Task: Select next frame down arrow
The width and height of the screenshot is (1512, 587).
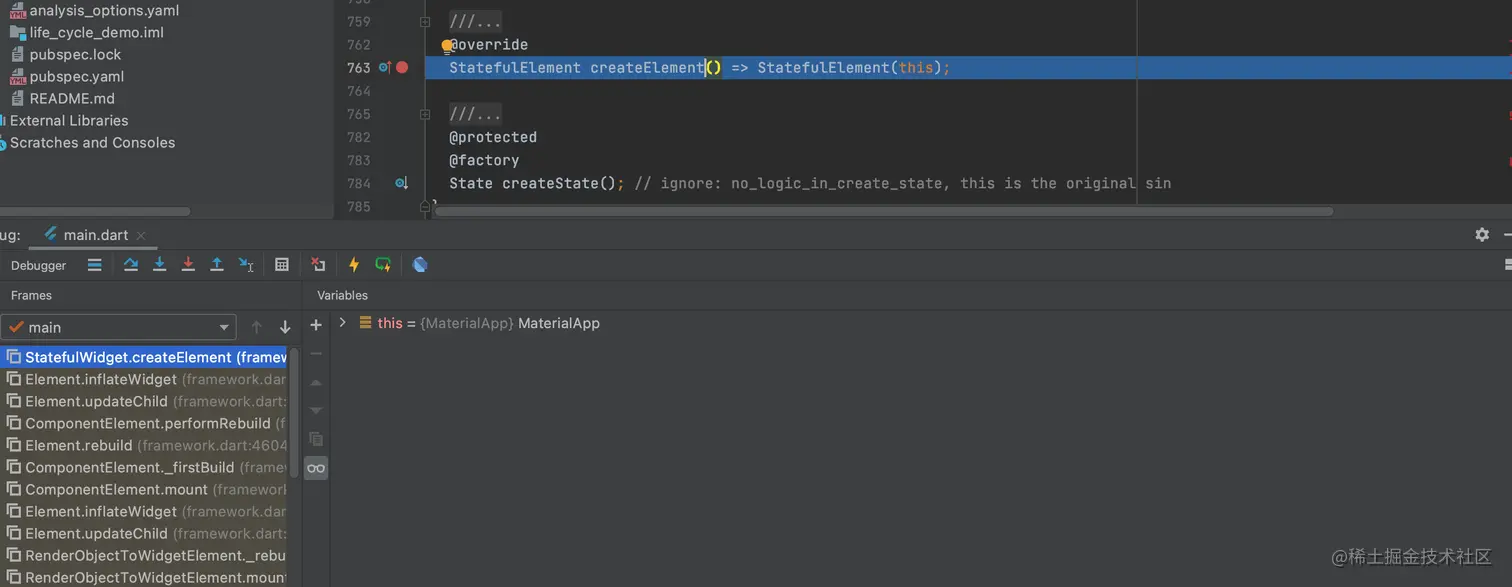Action: pyautogui.click(x=285, y=327)
